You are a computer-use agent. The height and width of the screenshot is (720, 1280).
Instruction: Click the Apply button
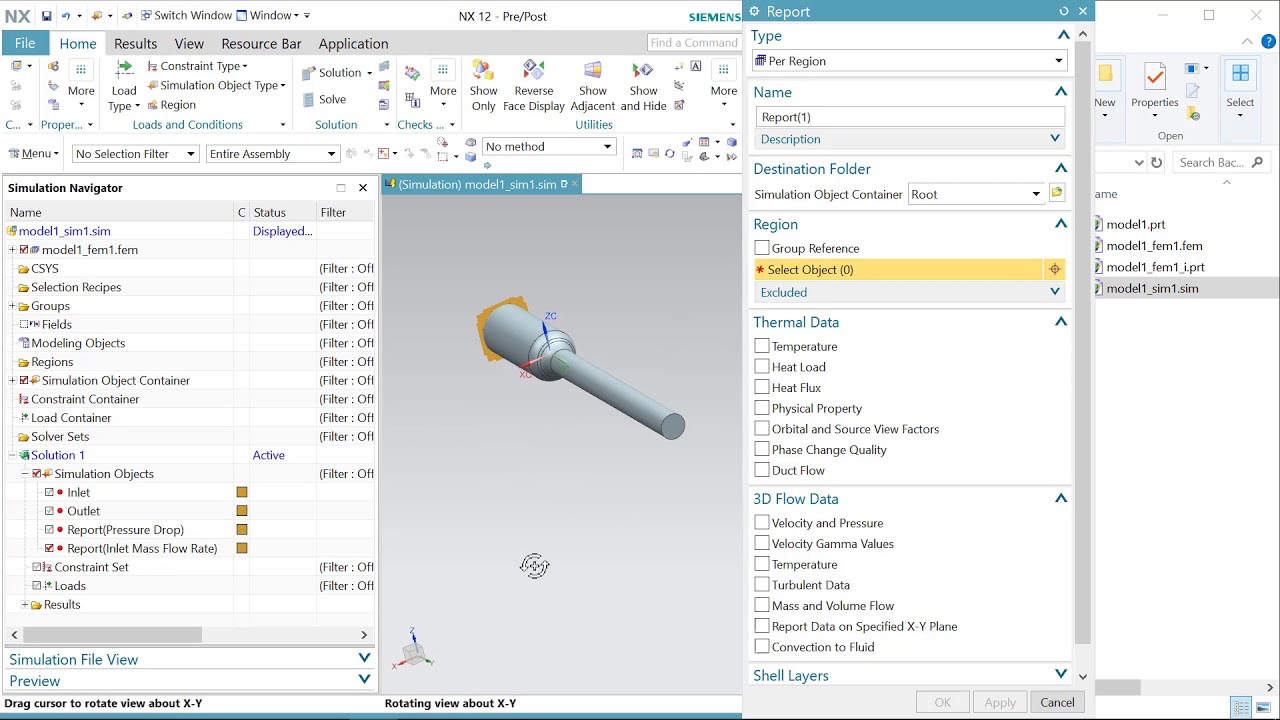pos(1000,702)
